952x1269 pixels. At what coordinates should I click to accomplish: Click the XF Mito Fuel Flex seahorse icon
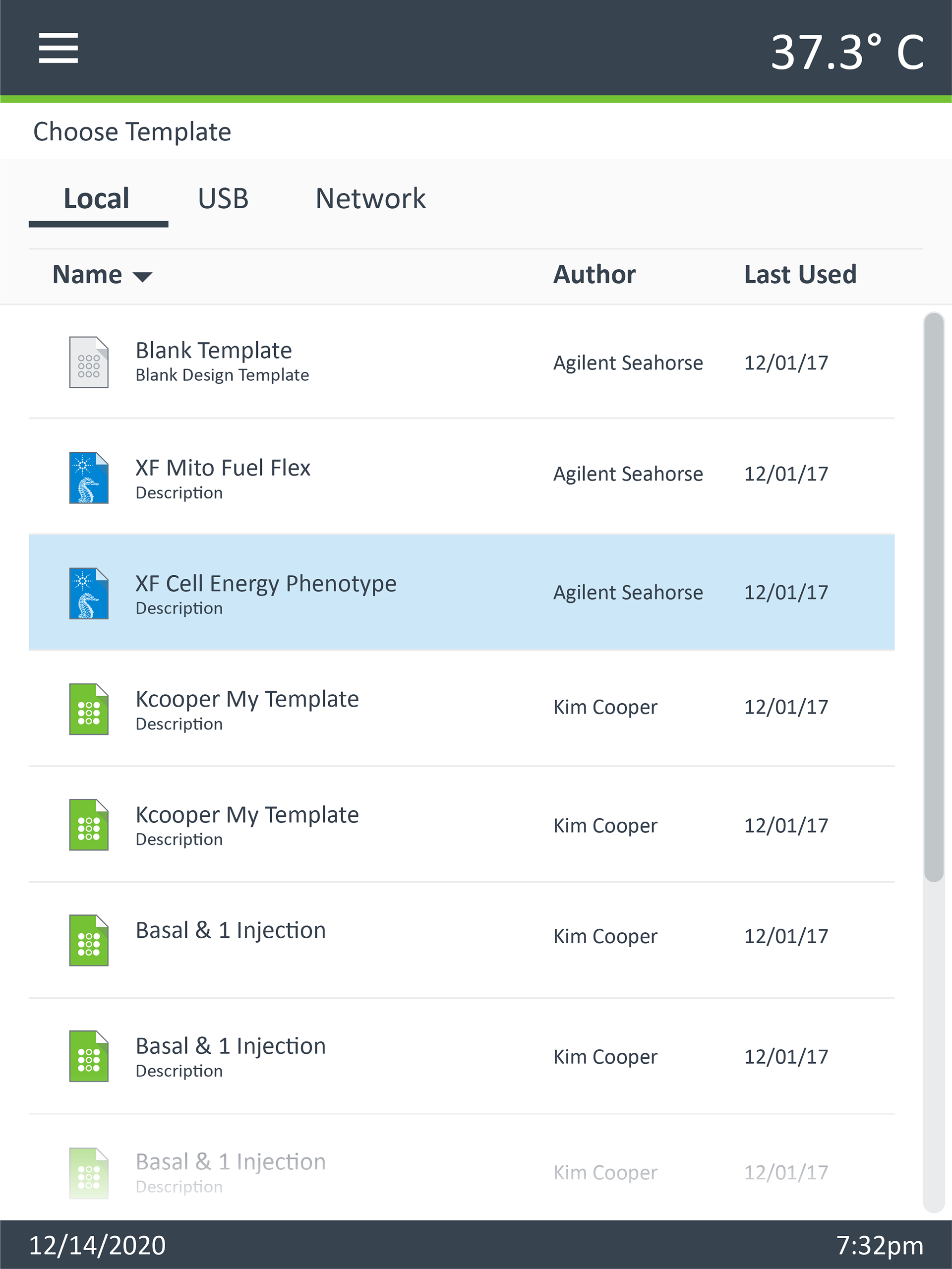tap(89, 478)
